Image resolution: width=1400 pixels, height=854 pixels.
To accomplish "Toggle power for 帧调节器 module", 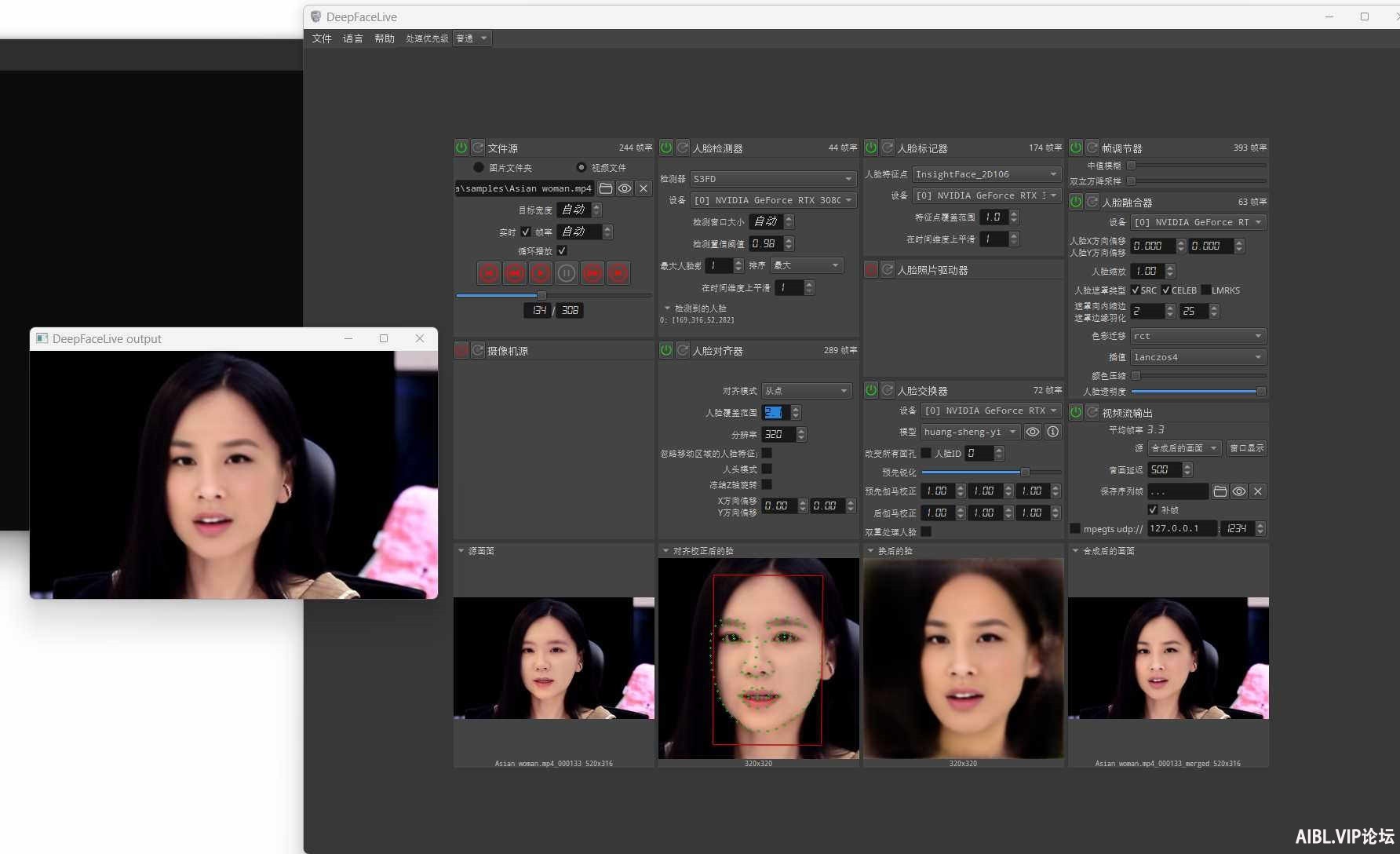I will (x=1076, y=148).
